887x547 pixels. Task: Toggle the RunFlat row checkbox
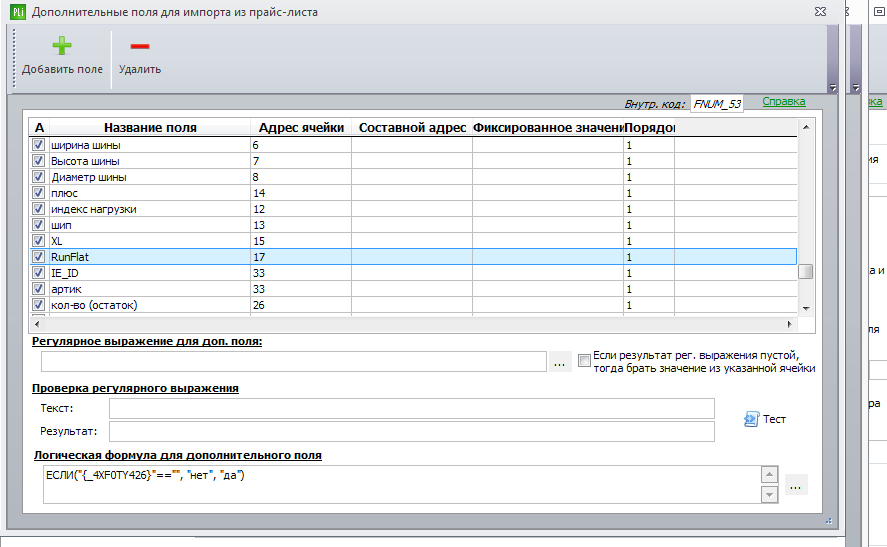point(38,256)
